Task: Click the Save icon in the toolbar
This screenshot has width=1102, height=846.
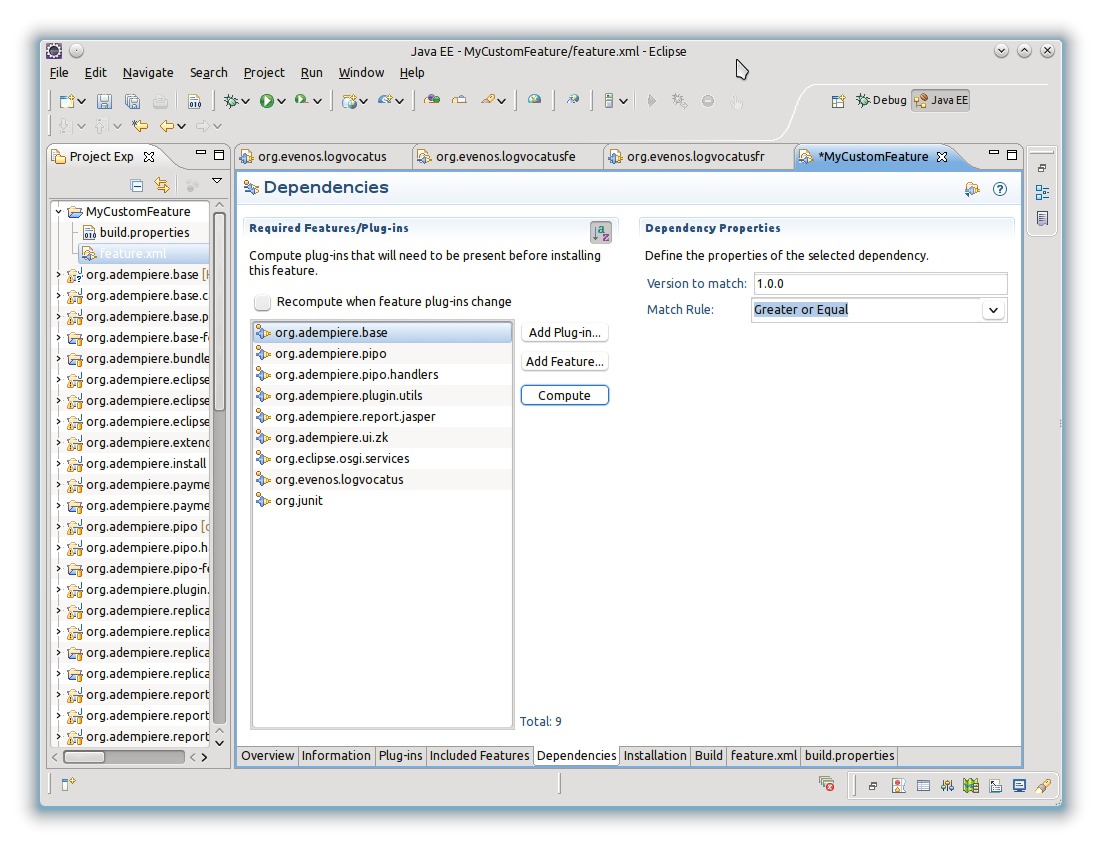Action: pyautogui.click(x=104, y=101)
